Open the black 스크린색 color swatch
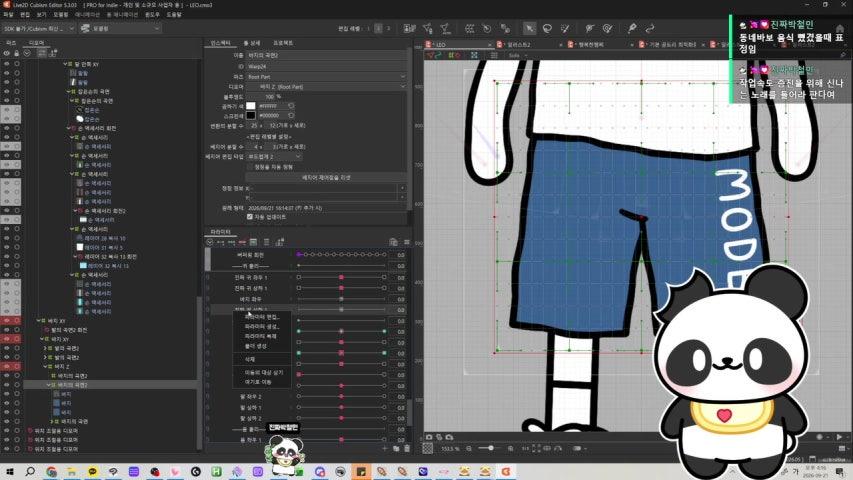This screenshot has width=853, height=480. (x=251, y=115)
